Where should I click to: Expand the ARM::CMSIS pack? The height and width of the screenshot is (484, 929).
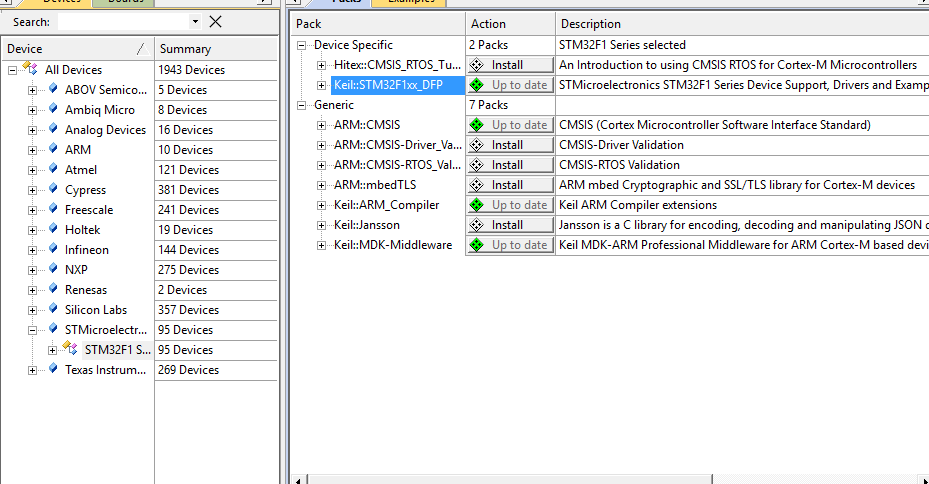tap(321, 126)
